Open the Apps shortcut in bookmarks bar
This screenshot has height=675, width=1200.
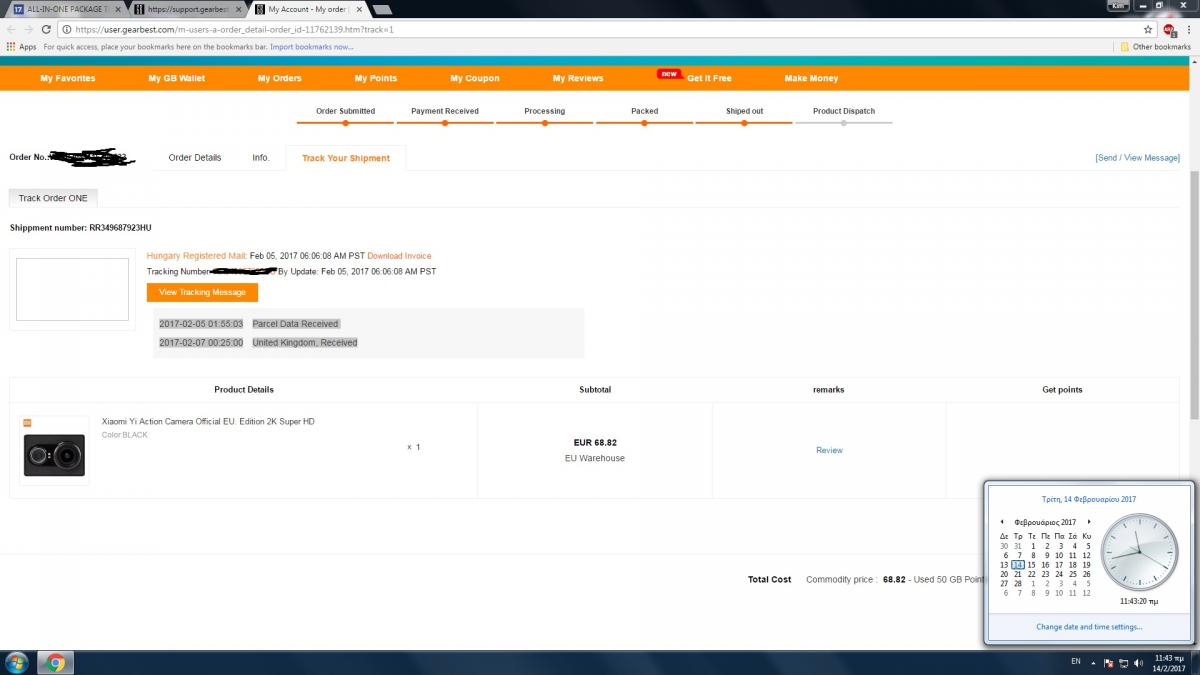click(x=21, y=47)
